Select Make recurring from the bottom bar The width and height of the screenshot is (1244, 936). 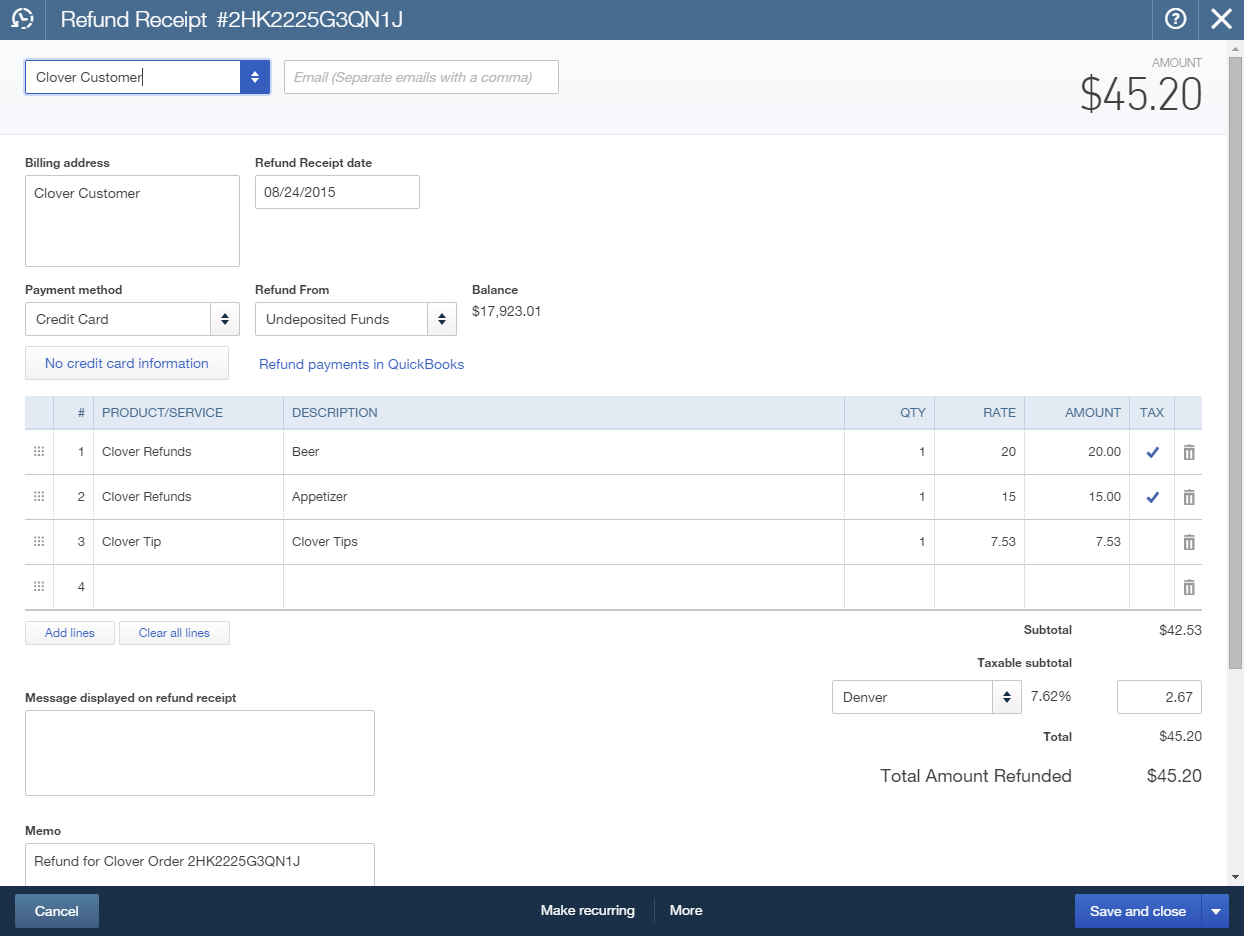588,910
